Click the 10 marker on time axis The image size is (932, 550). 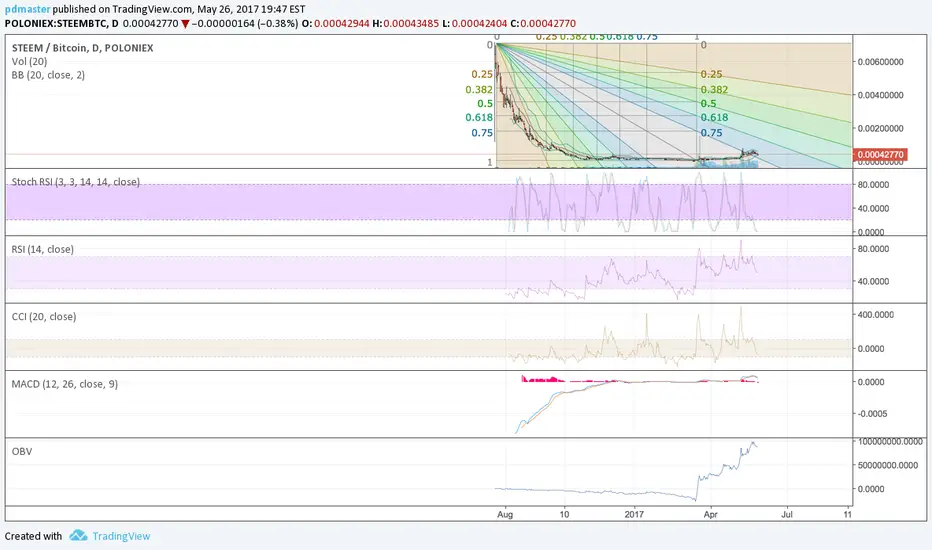pyautogui.click(x=564, y=514)
